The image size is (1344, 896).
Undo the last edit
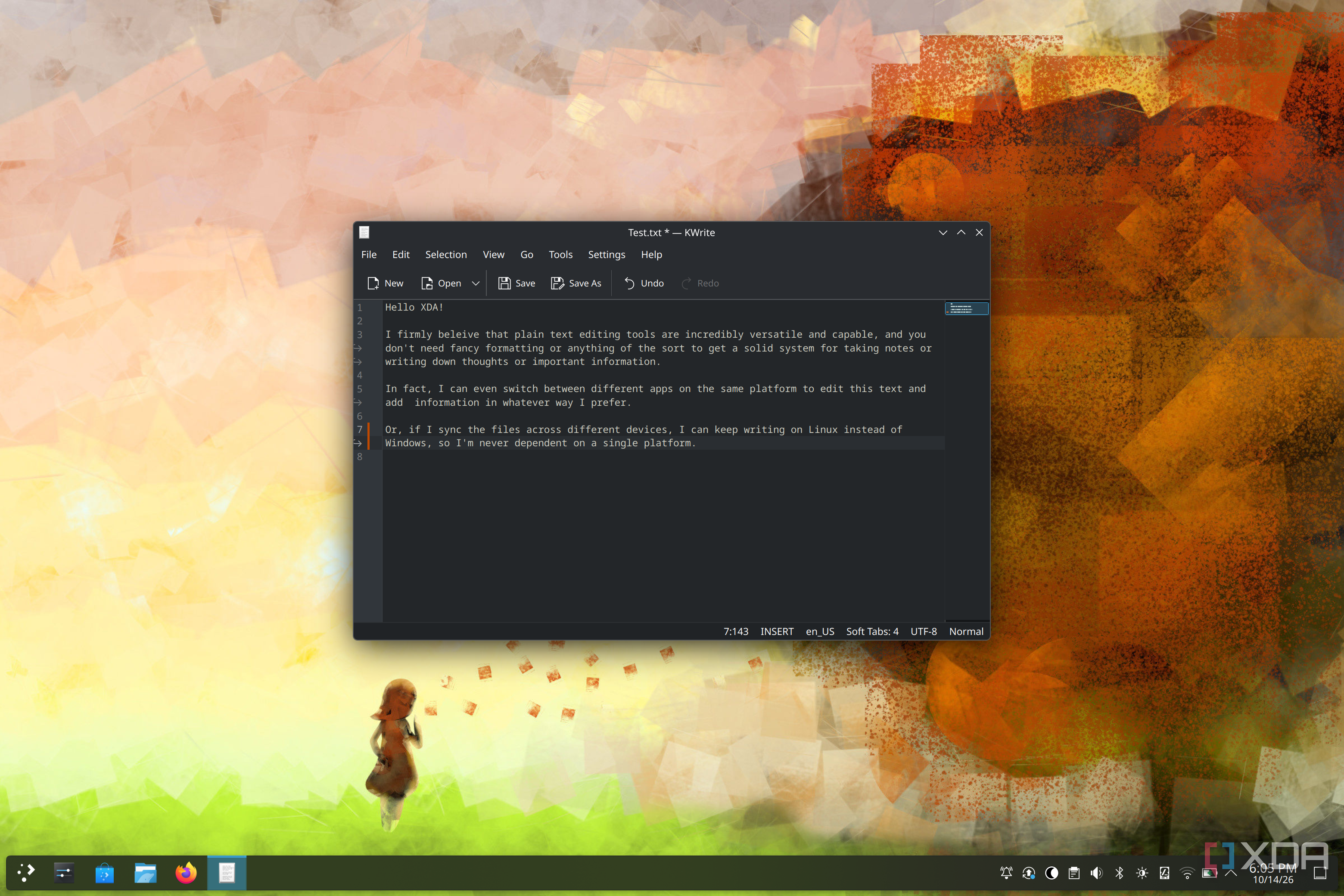tap(644, 283)
